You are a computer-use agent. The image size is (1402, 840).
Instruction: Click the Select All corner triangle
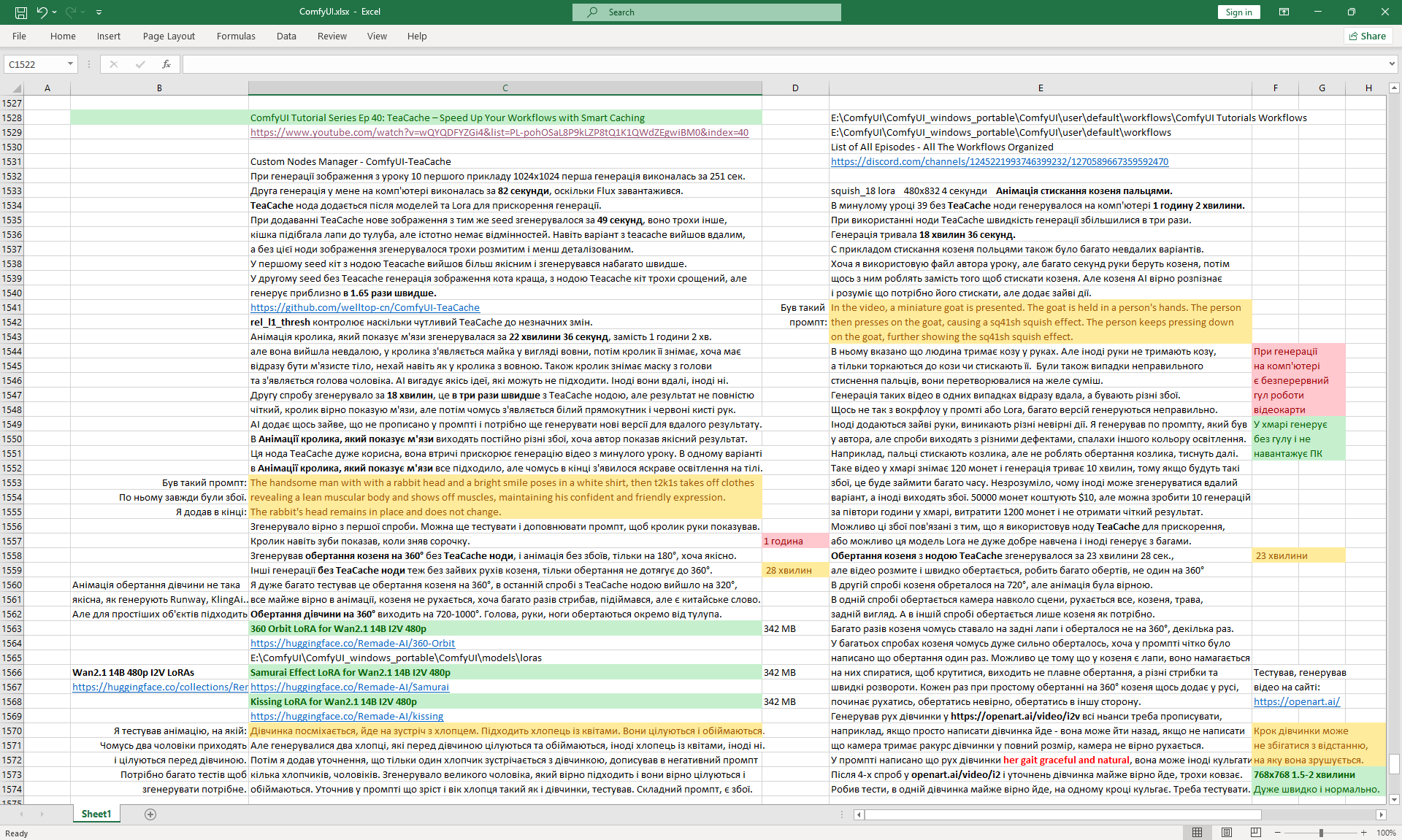tap(16, 88)
